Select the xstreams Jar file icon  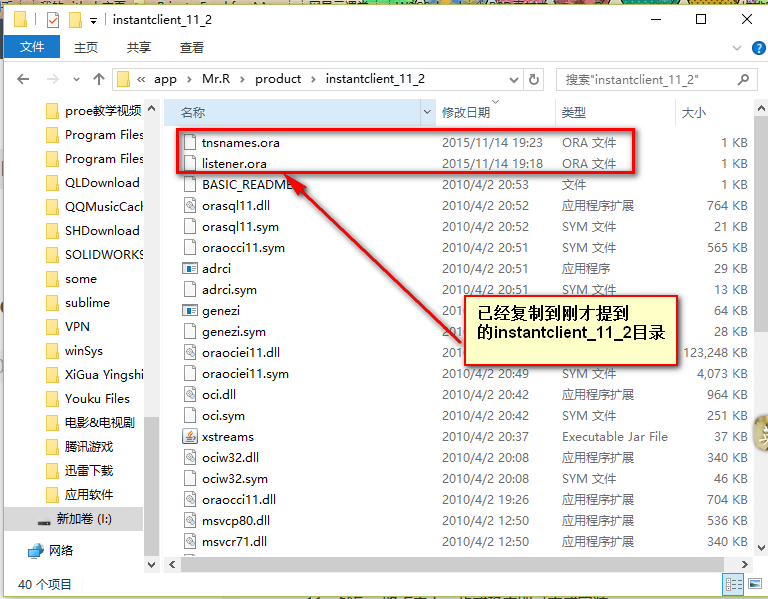pos(190,436)
